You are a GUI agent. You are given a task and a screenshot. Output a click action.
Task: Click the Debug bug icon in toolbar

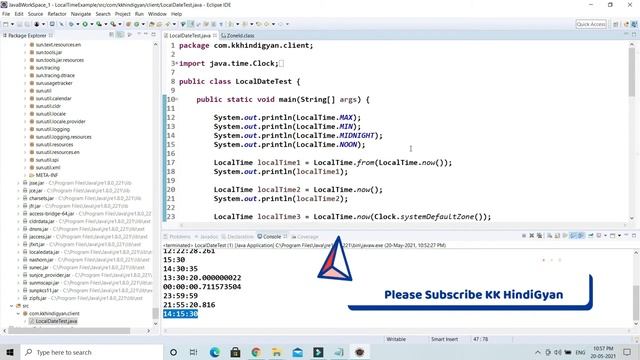pos(71,24)
